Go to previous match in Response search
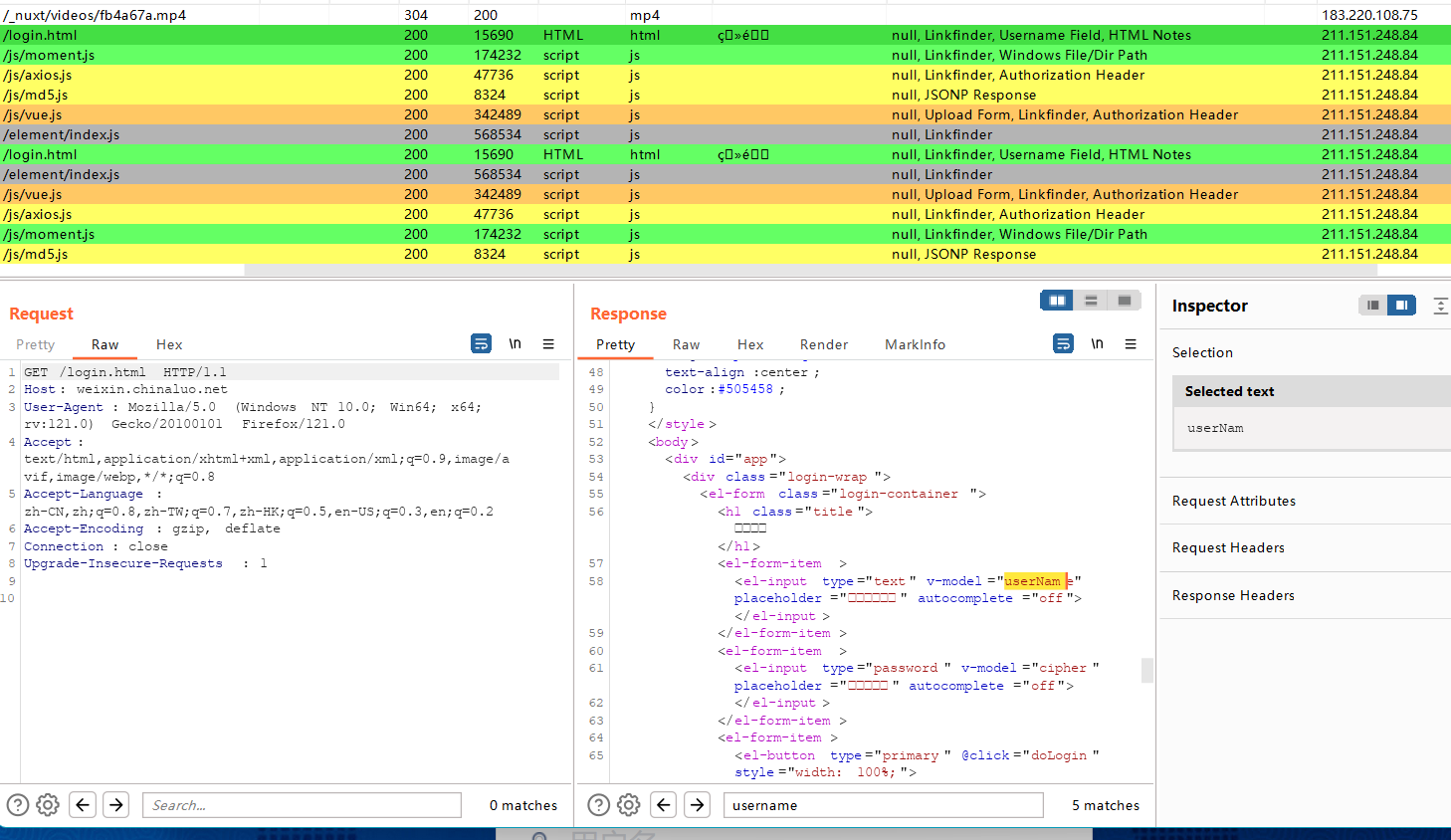 tap(665, 804)
